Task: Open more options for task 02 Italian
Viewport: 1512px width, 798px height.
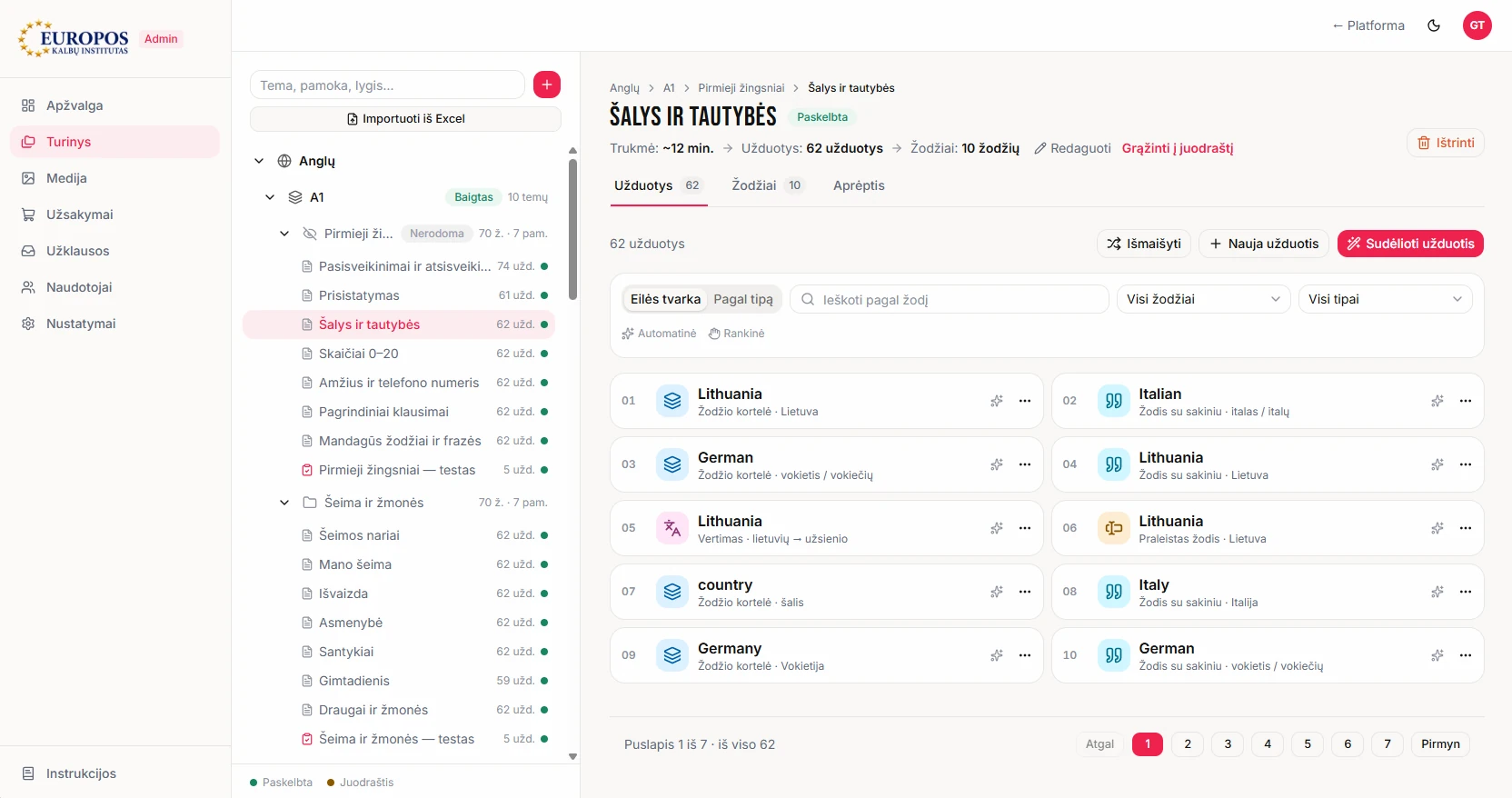Action: tap(1466, 401)
